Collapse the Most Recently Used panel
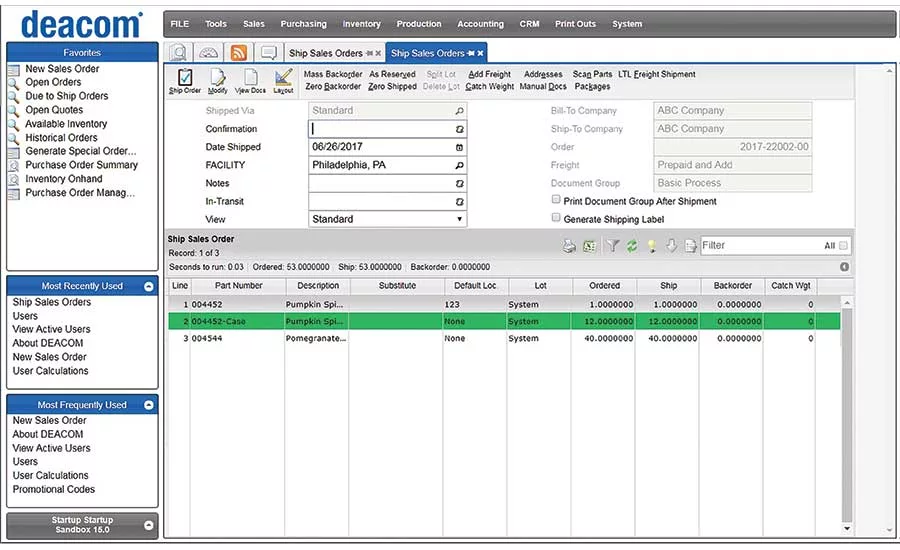 click(149, 286)
